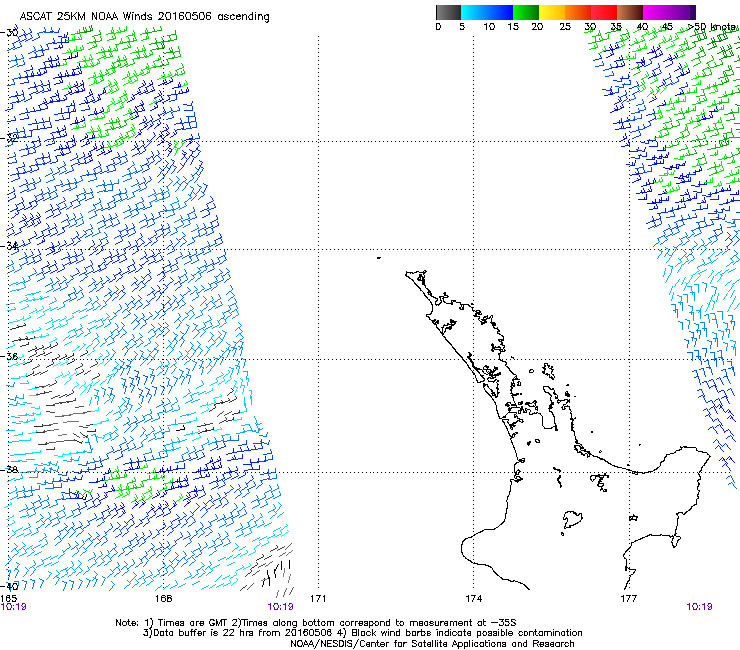Image resolution: width=740 pixels, height=650 pixels.
Task: Click the latitude label '-38'
Action: [x=9, y=470]
